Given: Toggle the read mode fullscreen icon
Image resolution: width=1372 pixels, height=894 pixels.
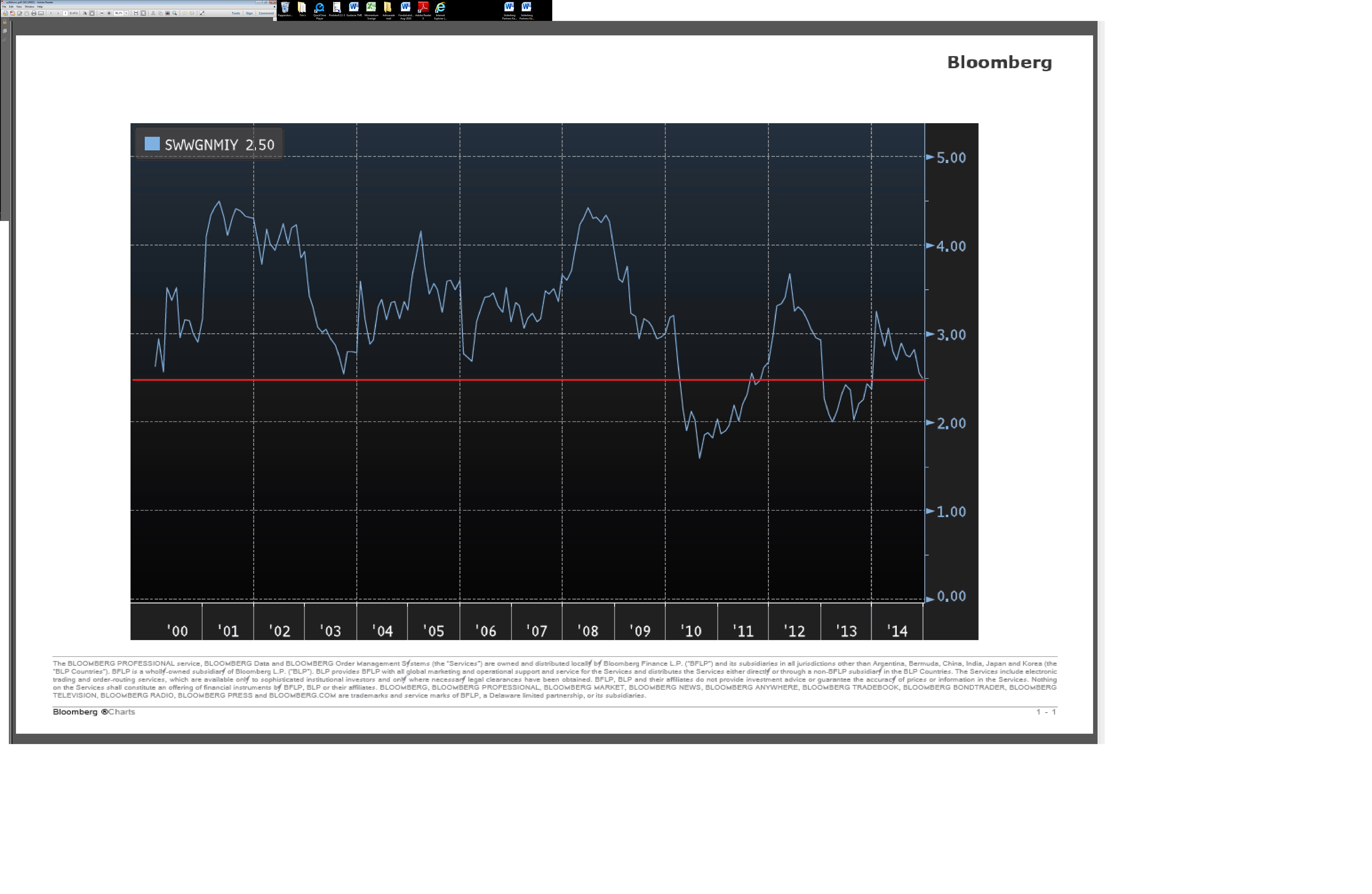Looking at the screenshot, I should pyautogui.click(x=202, y=13).
